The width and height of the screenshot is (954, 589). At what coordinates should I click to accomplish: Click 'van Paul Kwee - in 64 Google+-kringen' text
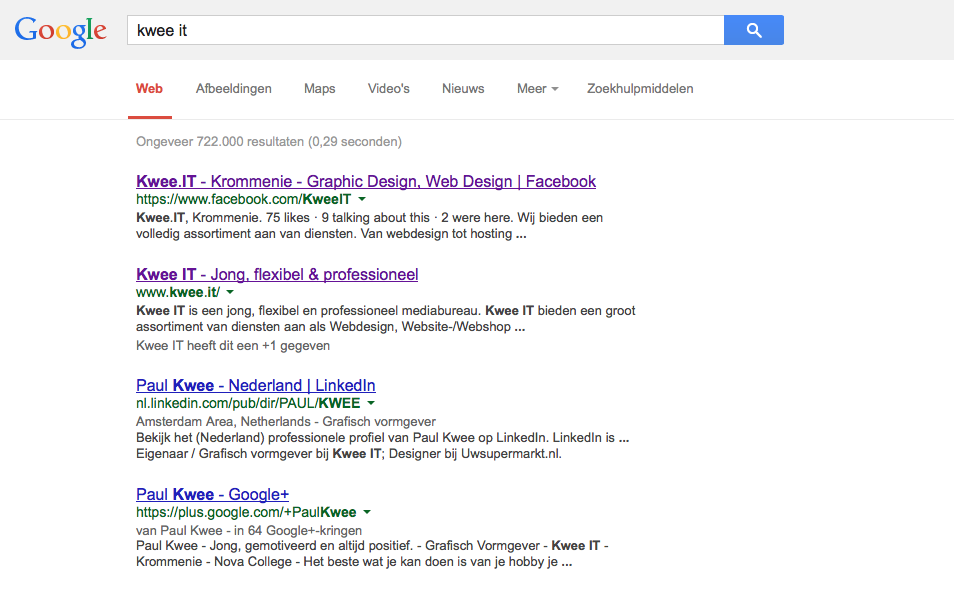click(249, 531)
